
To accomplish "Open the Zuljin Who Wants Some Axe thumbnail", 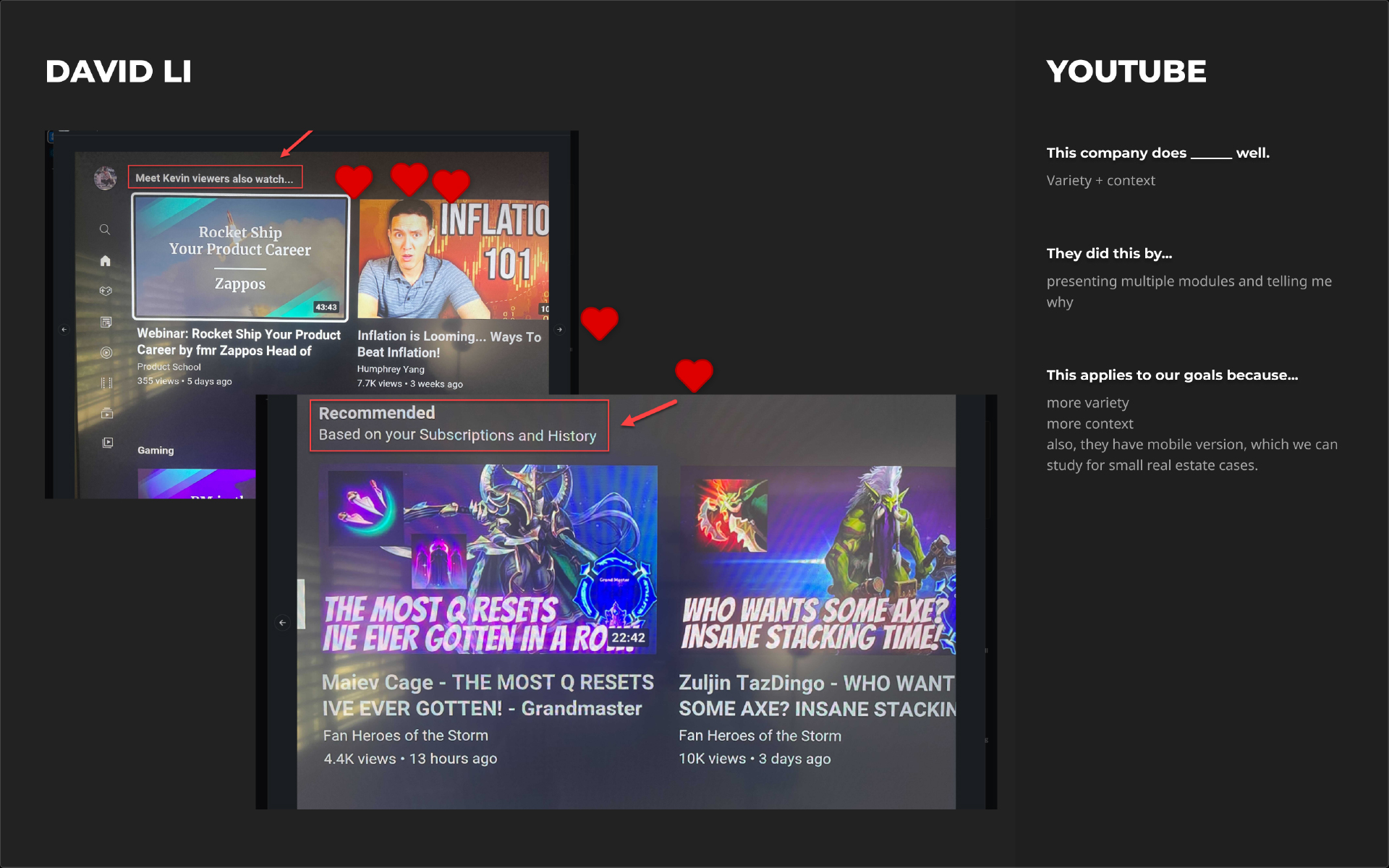I will (817, 560).
